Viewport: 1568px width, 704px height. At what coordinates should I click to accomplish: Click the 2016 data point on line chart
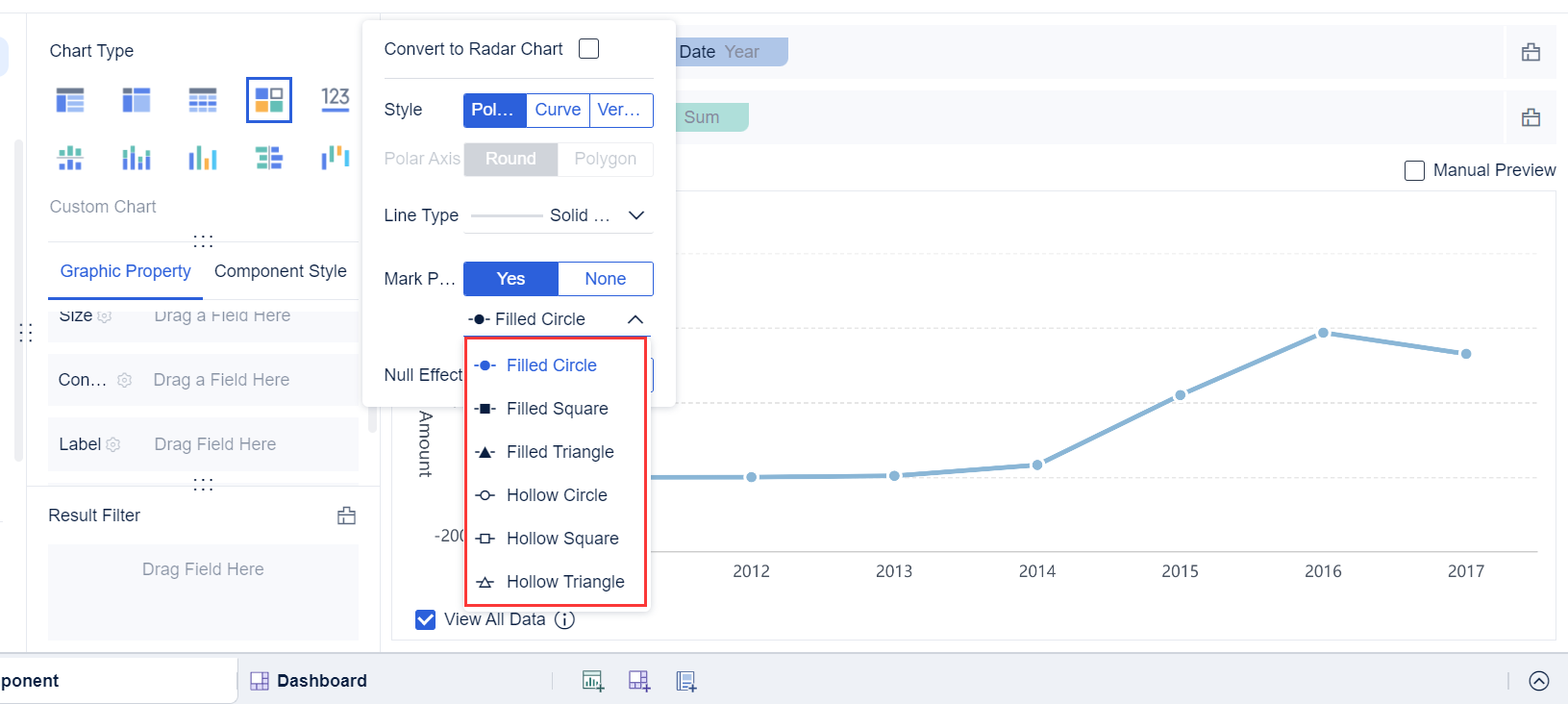pyautogui.click(x=1323, y=333)
